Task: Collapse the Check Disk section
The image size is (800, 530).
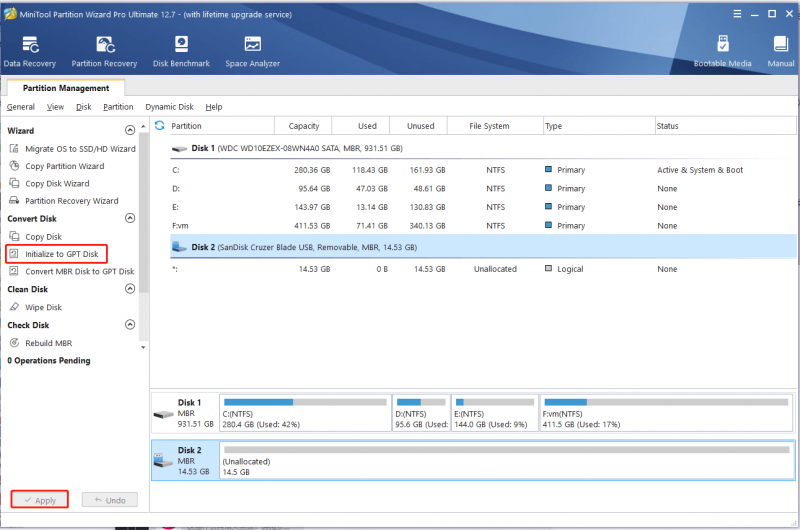Action: [x=130, y=324]
